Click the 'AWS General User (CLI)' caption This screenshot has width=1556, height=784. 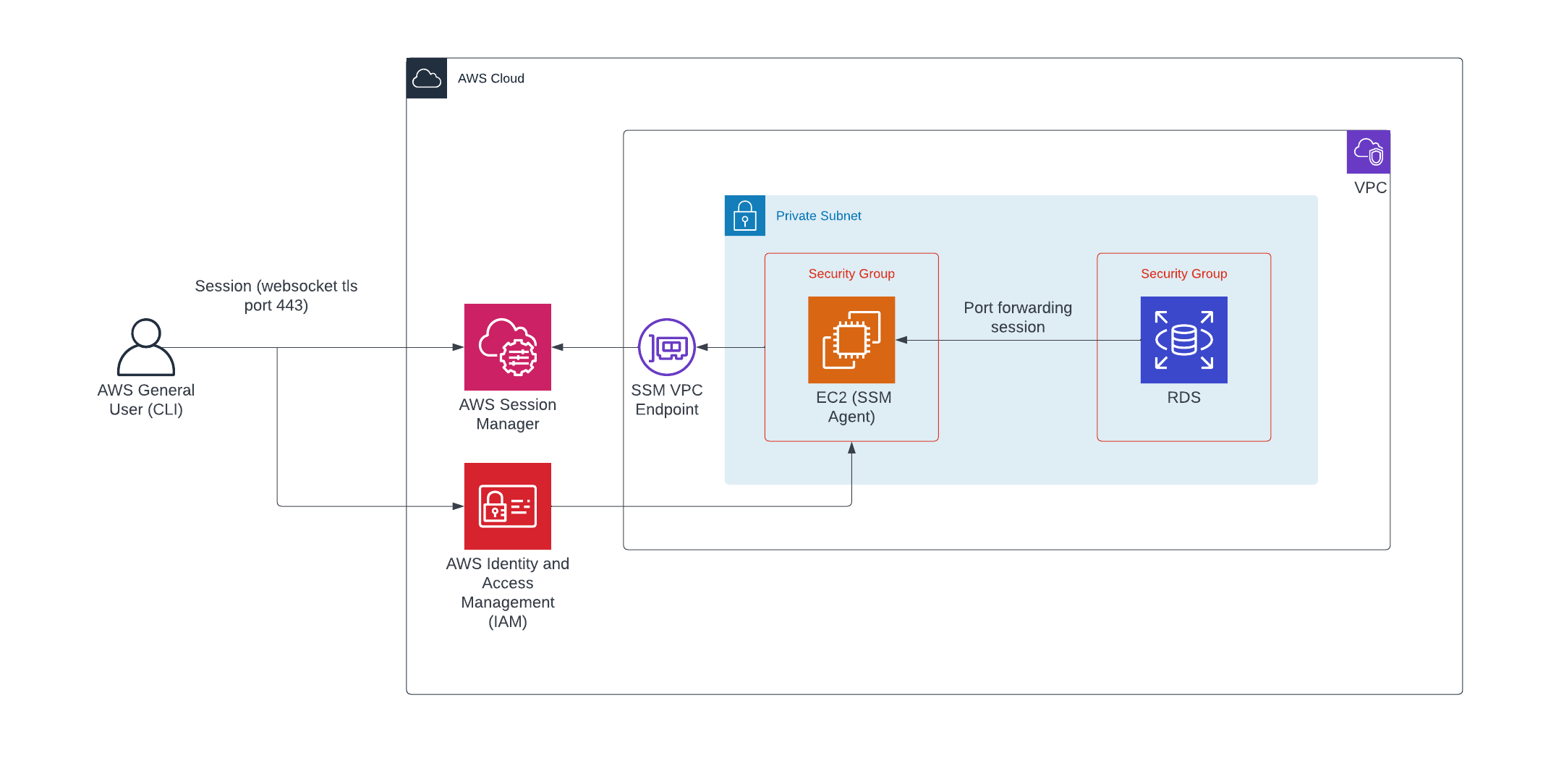(x=146, y=400)
